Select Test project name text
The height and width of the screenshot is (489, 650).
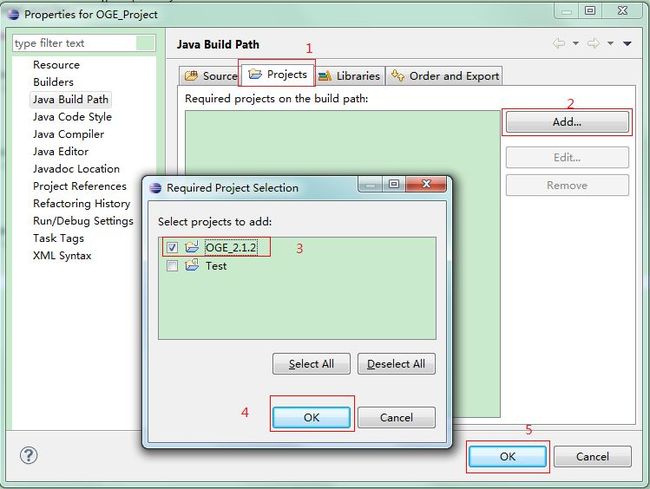click(216, 266)
